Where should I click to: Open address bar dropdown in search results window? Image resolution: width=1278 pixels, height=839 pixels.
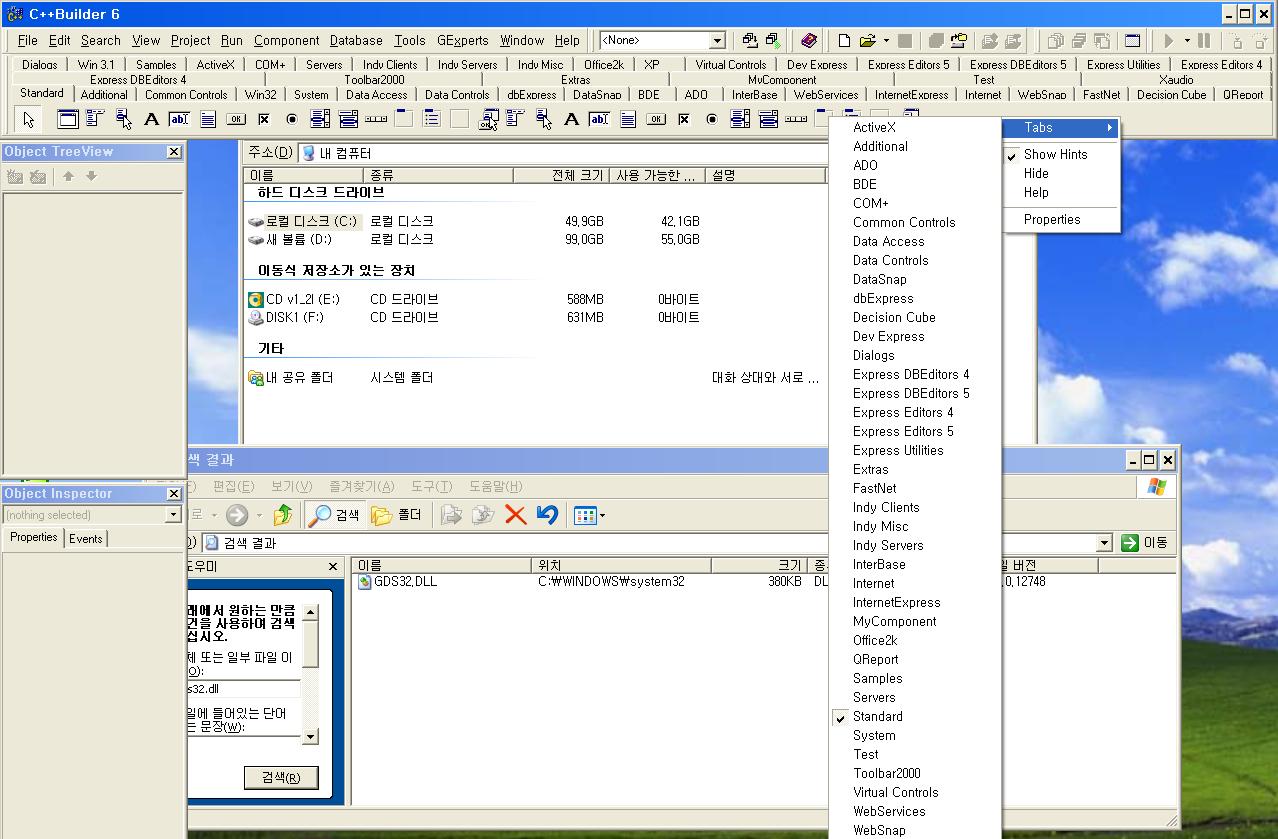[1105, 543]
